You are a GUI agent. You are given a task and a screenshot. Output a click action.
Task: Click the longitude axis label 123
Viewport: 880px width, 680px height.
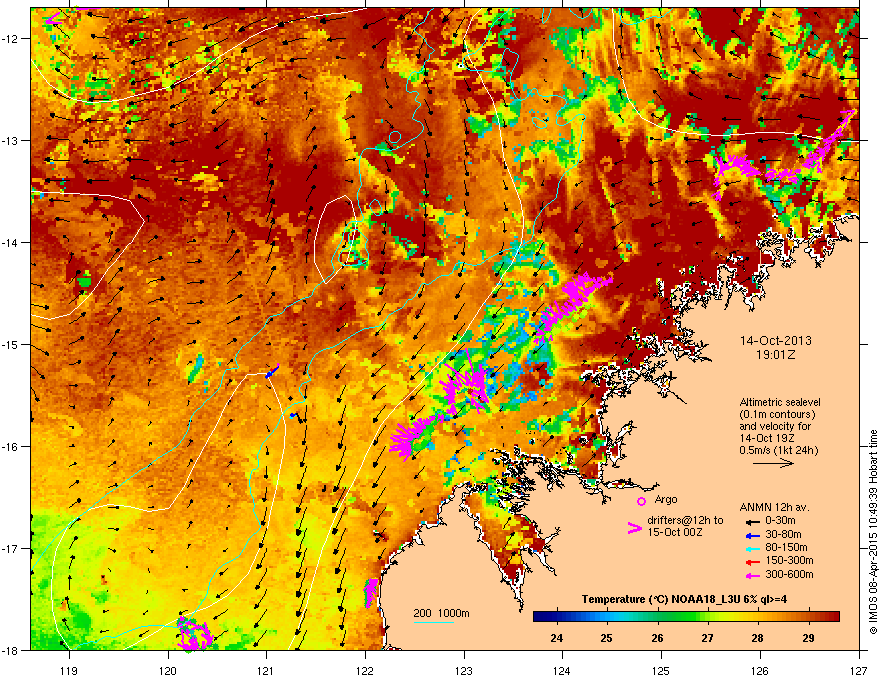coord(464,670)
